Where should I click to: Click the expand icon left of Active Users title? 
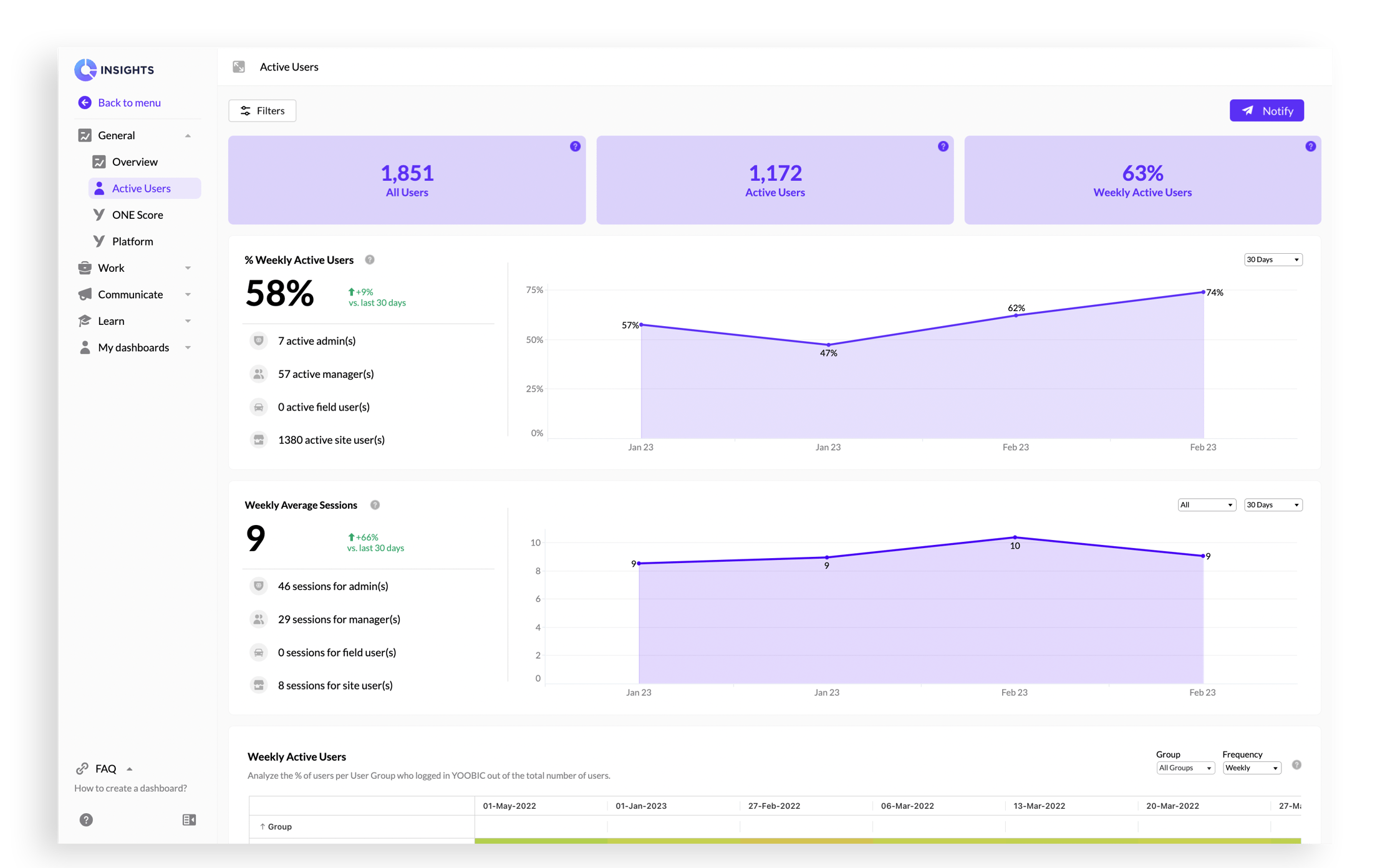tap(239, 67)
